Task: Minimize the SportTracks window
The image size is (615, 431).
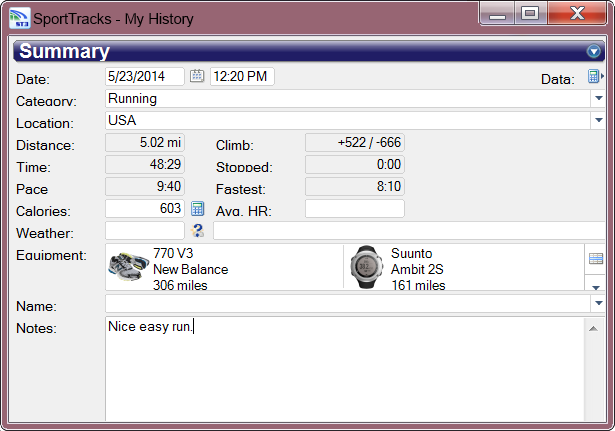Action: click(497, 14)
